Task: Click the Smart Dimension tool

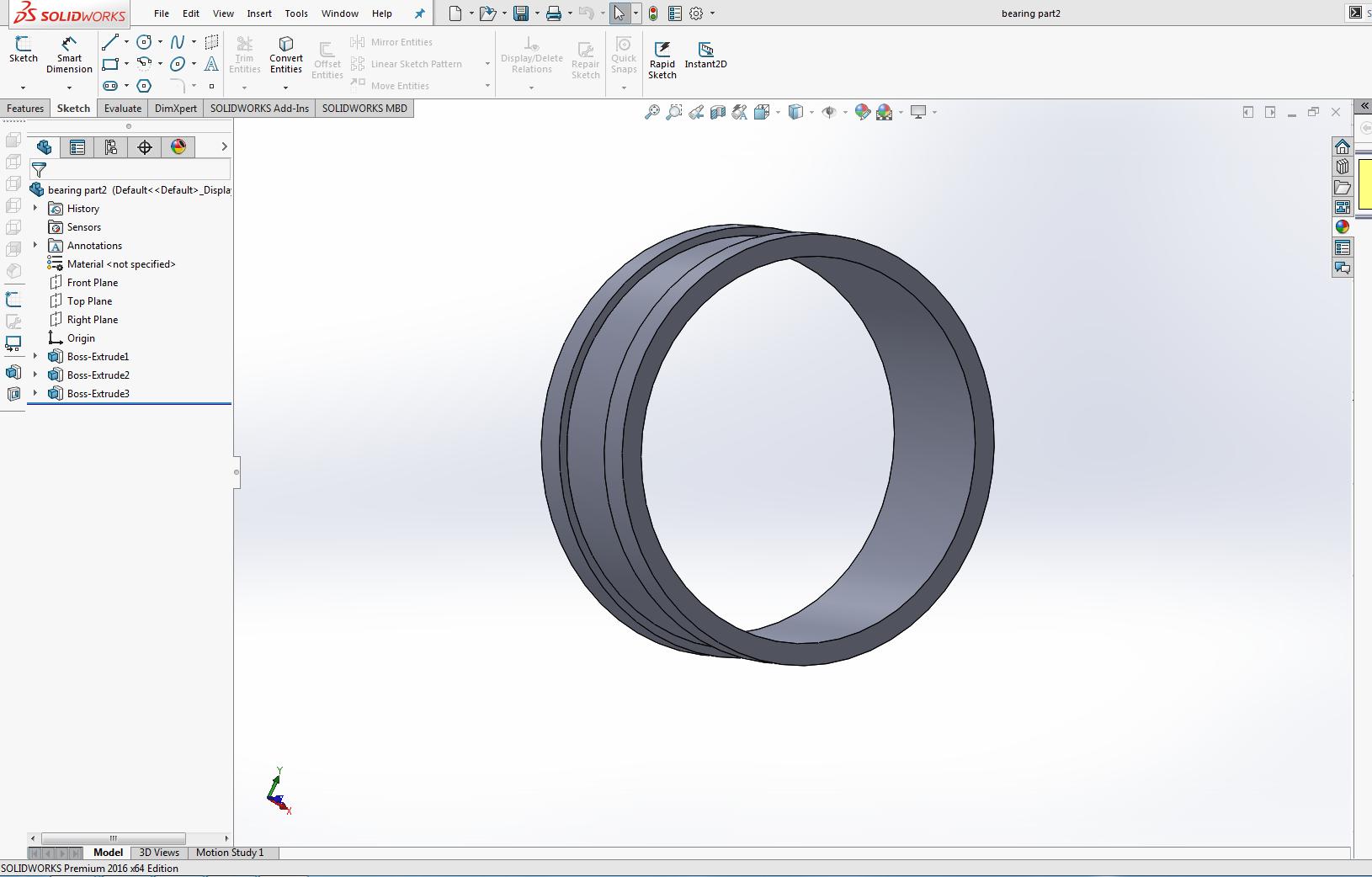Action: click(69, 55)
